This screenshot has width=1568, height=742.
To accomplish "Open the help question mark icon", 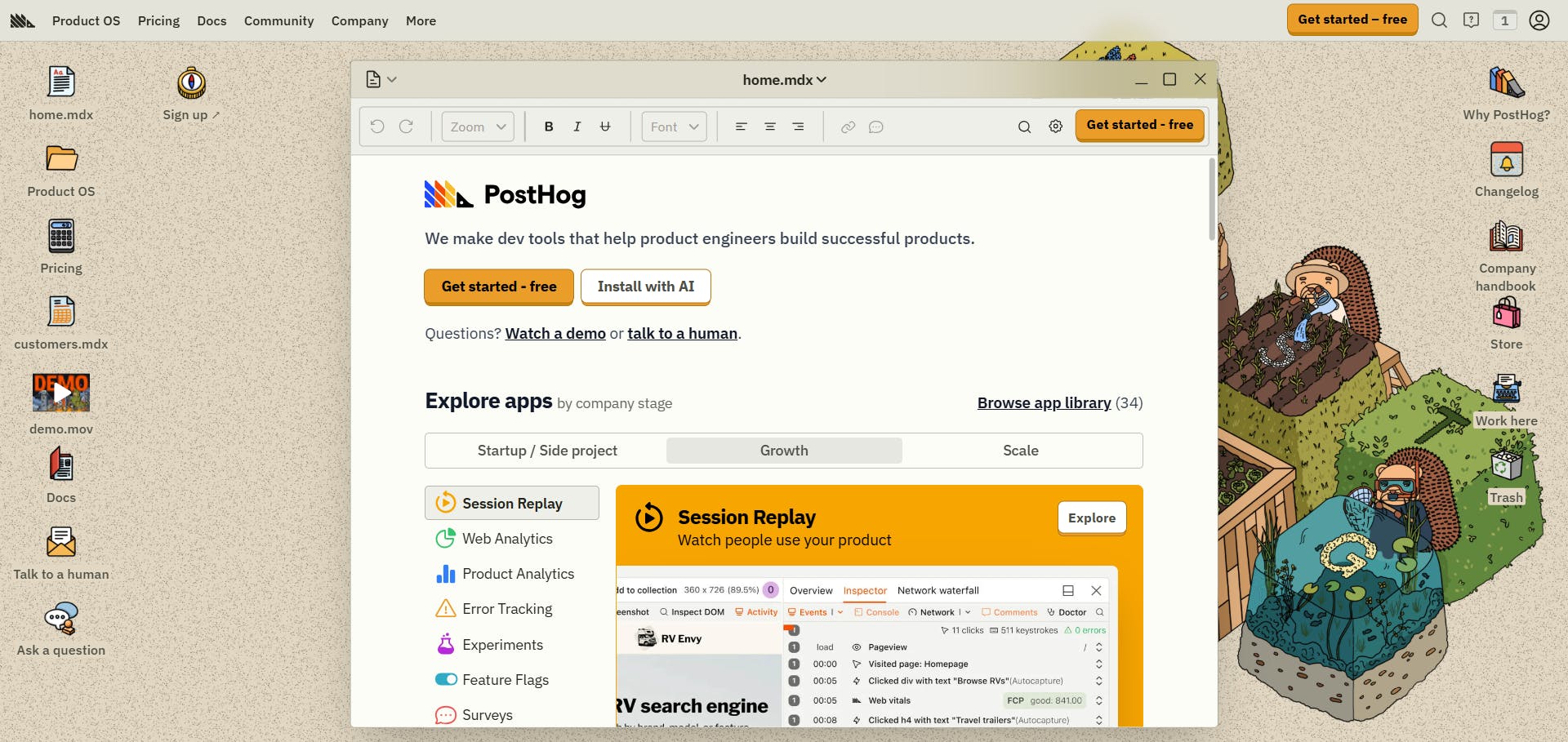I will click(x=1472, y=20).
